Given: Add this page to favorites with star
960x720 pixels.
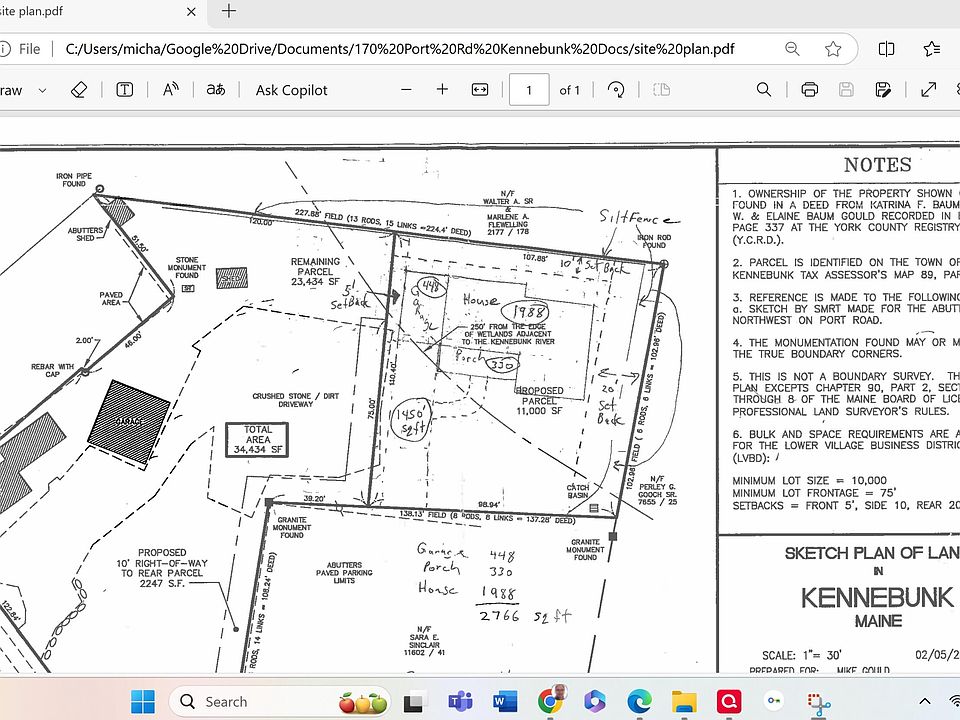Looking at the screenshot, I should 833,49.
